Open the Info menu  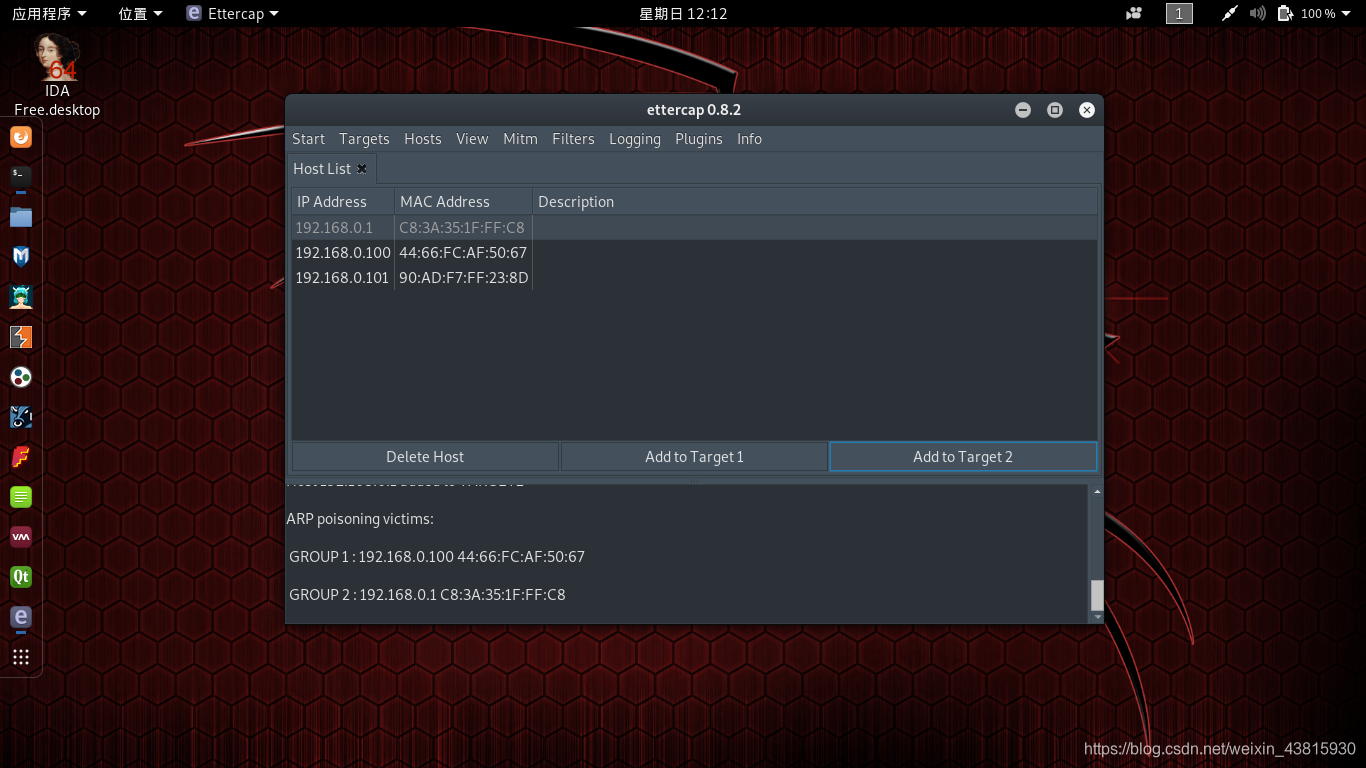click(749, 139)
